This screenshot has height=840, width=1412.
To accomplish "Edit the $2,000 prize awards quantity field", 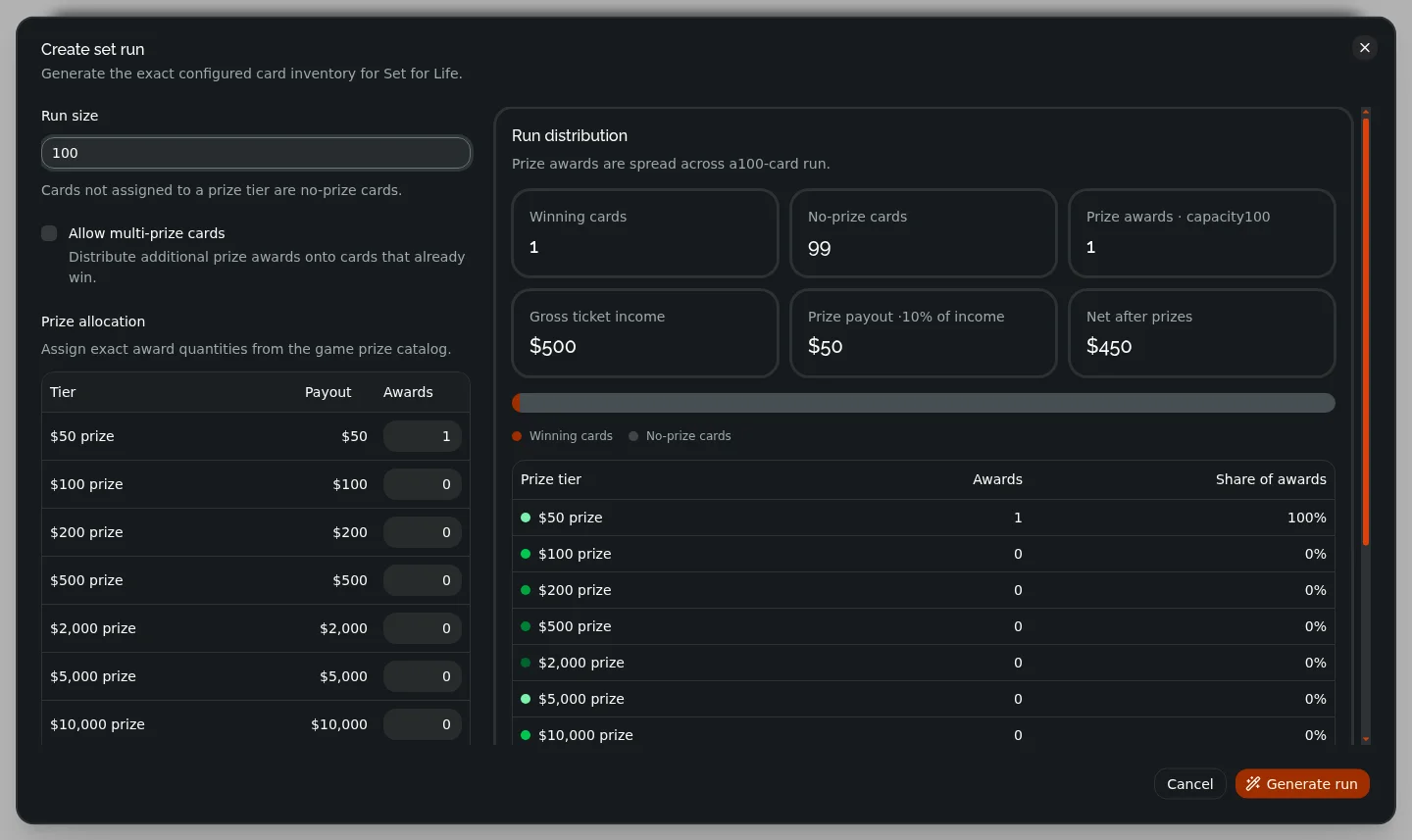I will point(423,628).
